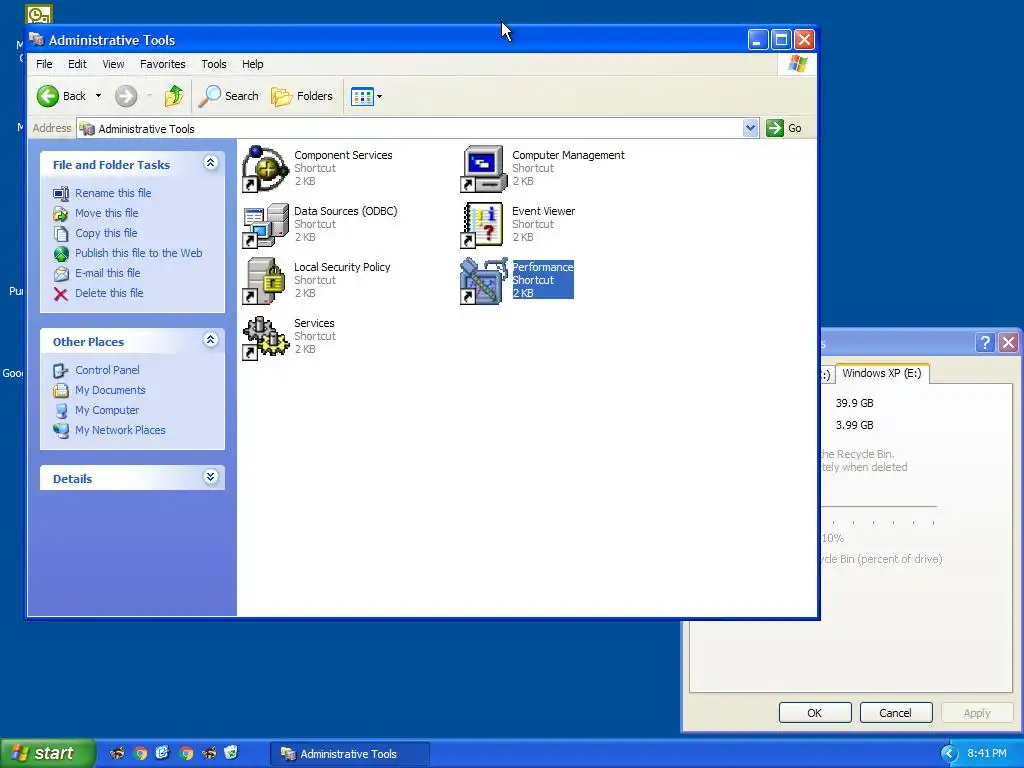
Task: Open the Help menu
Action: (253, 64)
